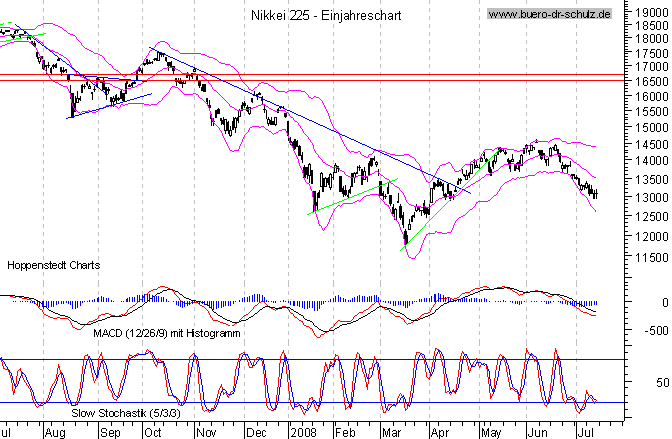Click the 19000 price axis label
Image resolution: width=672 pixels, height=439 pixels.
tap(652, 13)
